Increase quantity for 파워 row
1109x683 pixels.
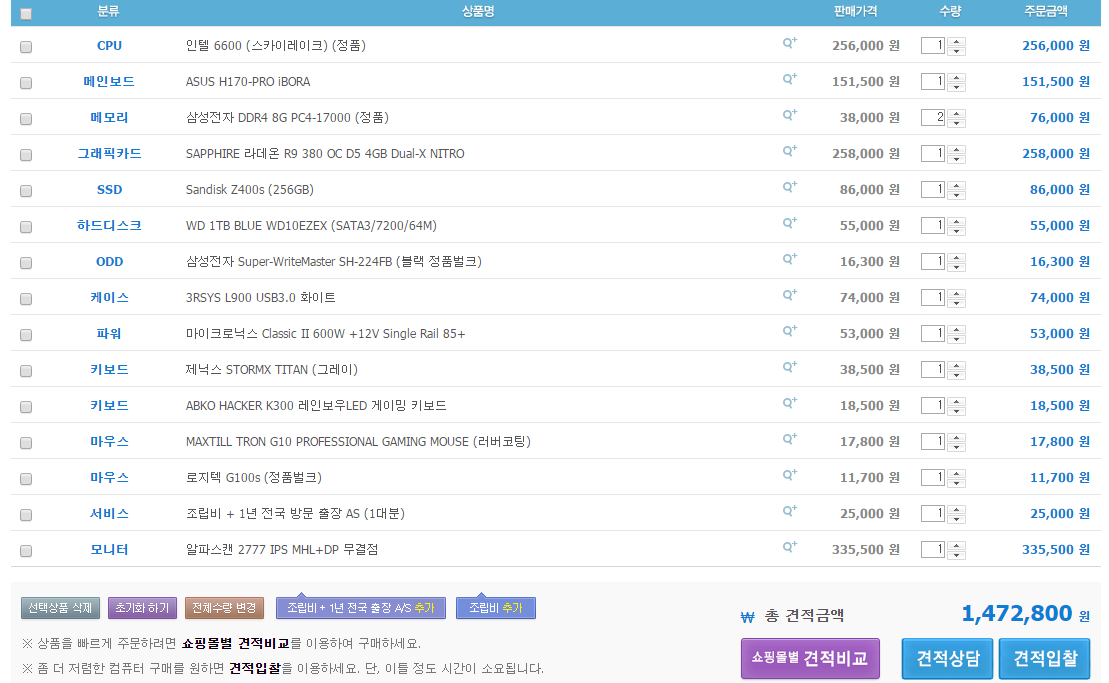coord(956,329)
